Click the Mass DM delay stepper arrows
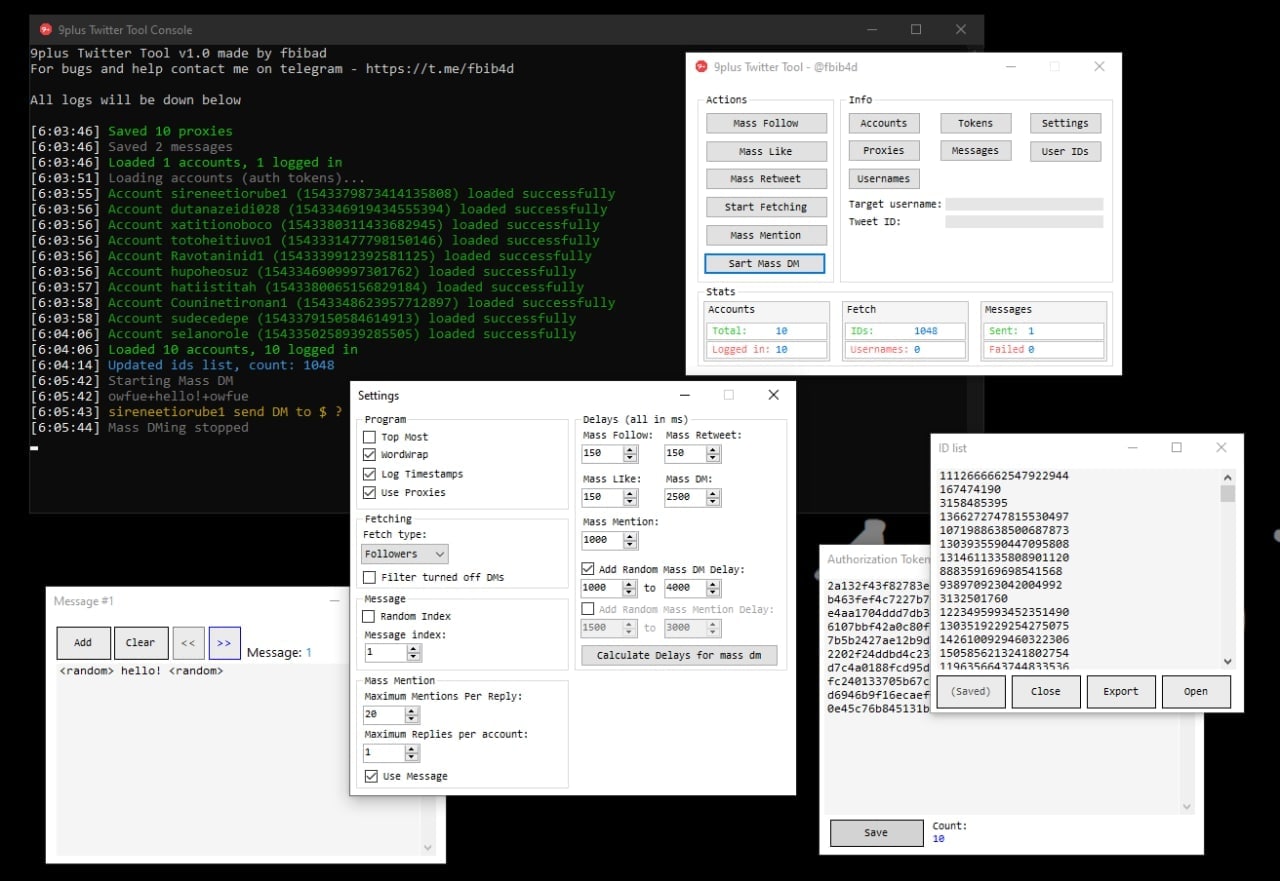This screenshot has height=881, width=1280. 712,497
